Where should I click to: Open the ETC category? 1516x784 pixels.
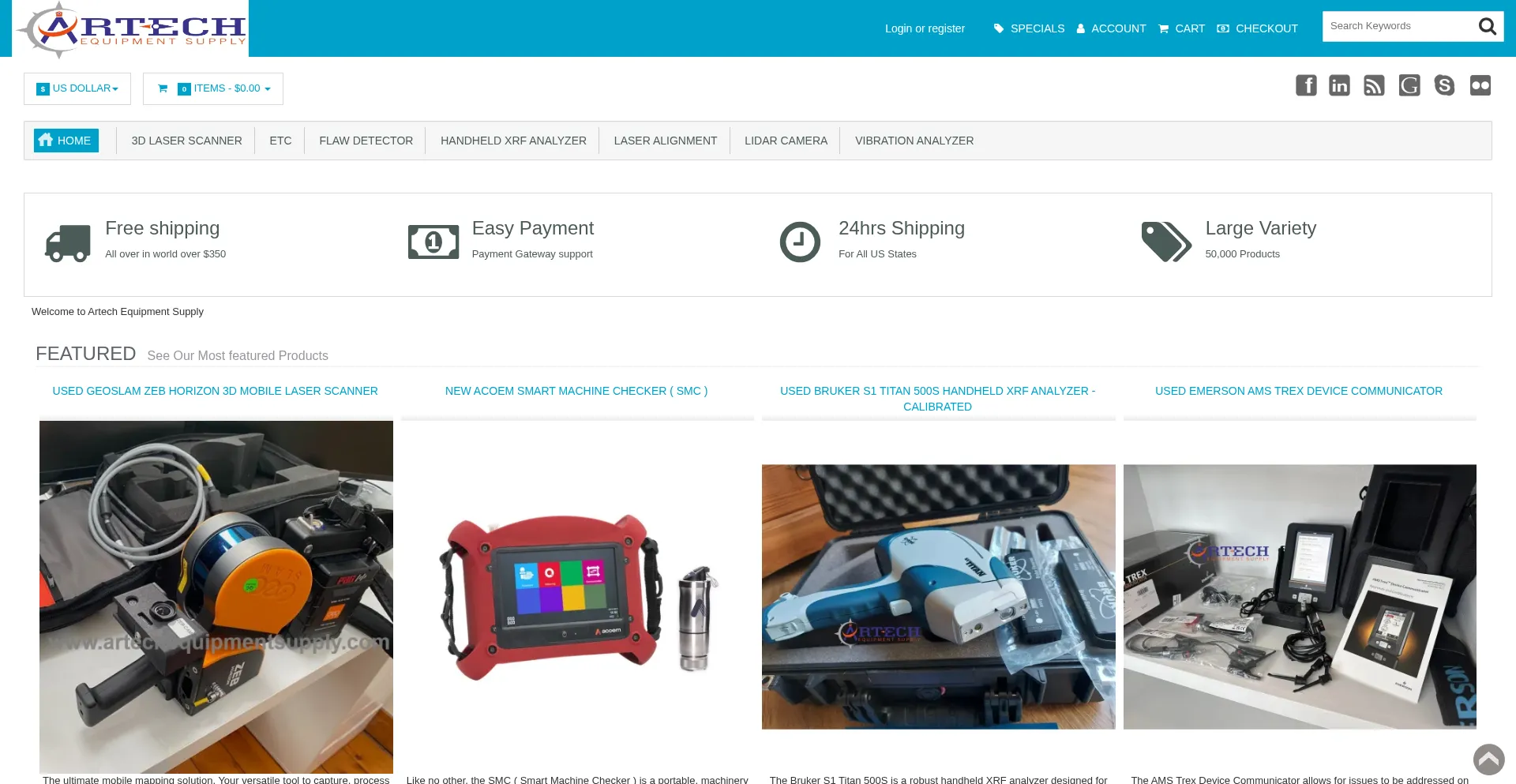pos(280,141)
